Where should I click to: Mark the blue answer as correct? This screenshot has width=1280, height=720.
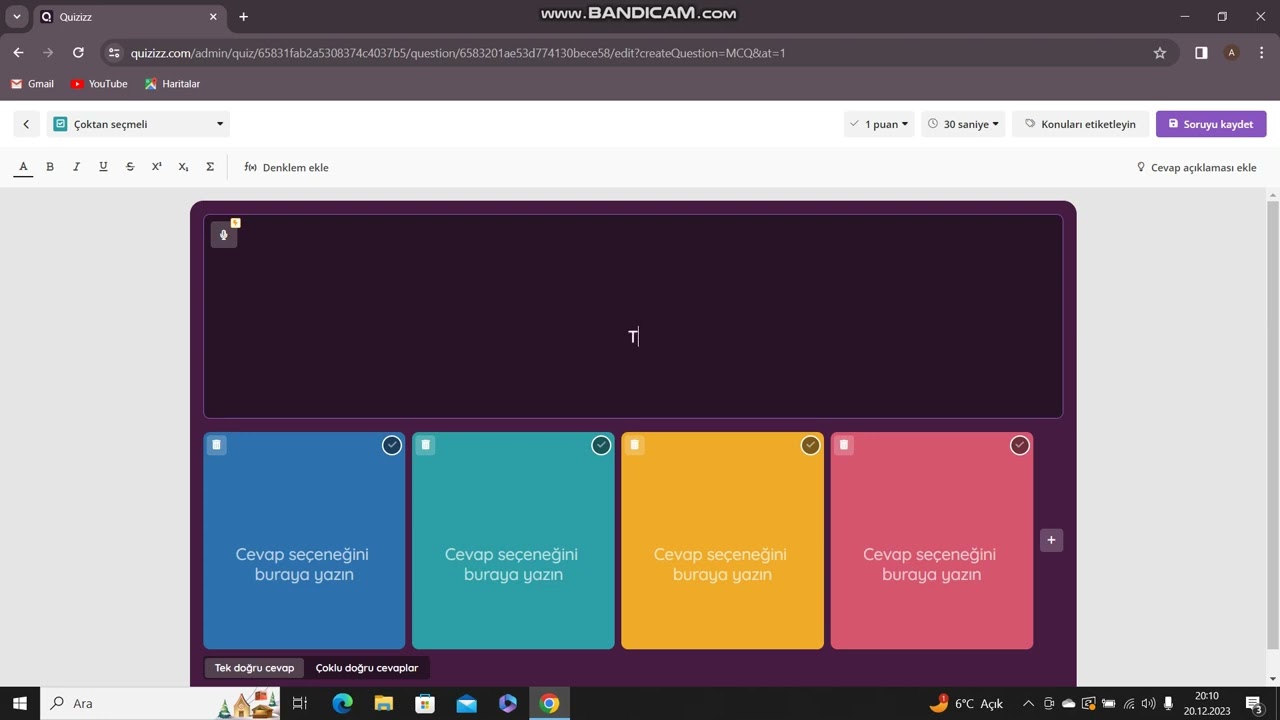[x=392, y=445]
